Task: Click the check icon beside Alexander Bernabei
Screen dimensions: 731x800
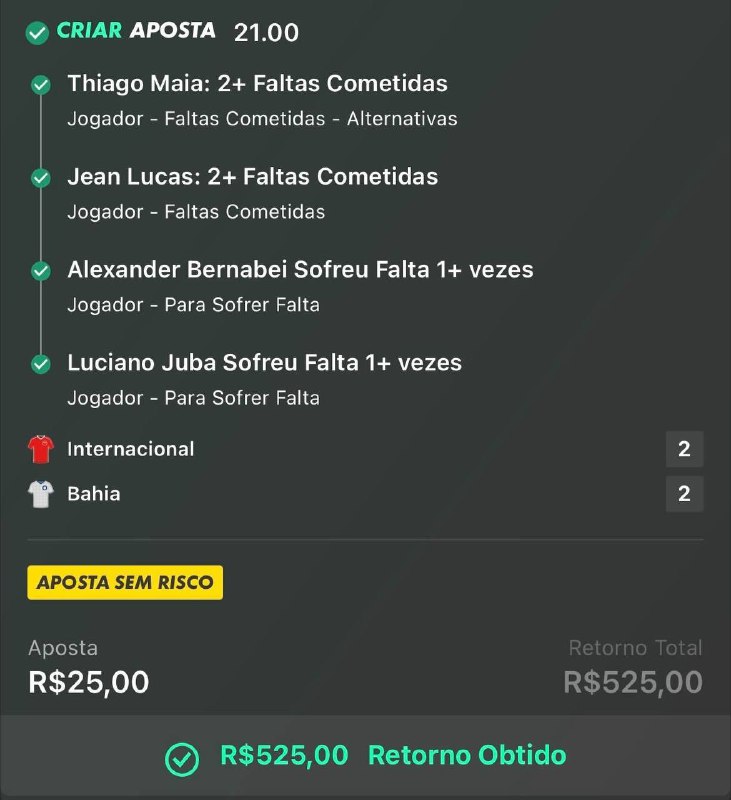Action: pos(41,271)
